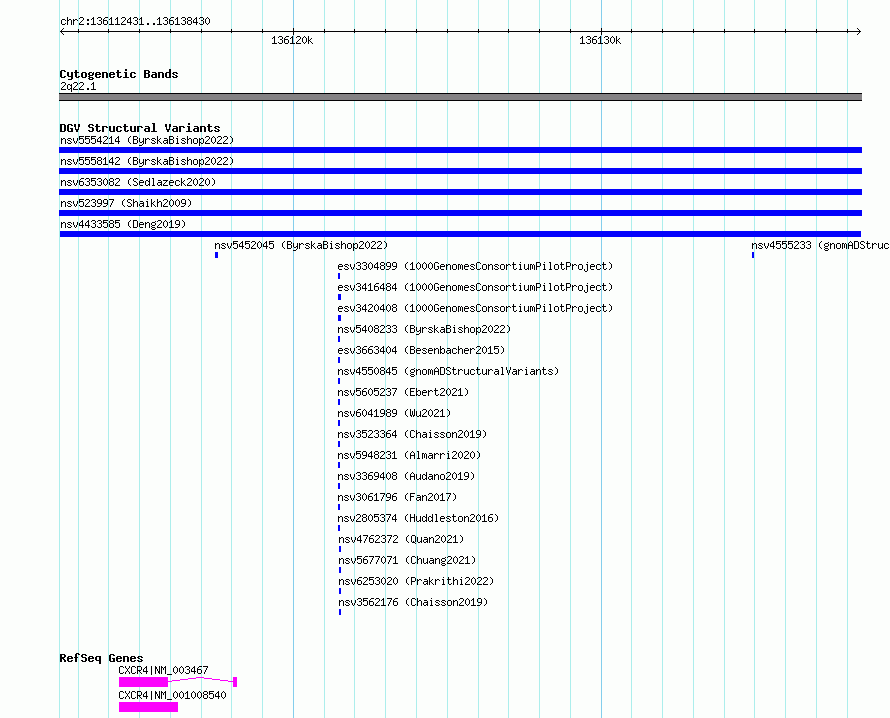The width and height of the screenshot is (890, 718).
Task: Open variant nsv5948231 (Almarri2020)
Action: point(409,455)
